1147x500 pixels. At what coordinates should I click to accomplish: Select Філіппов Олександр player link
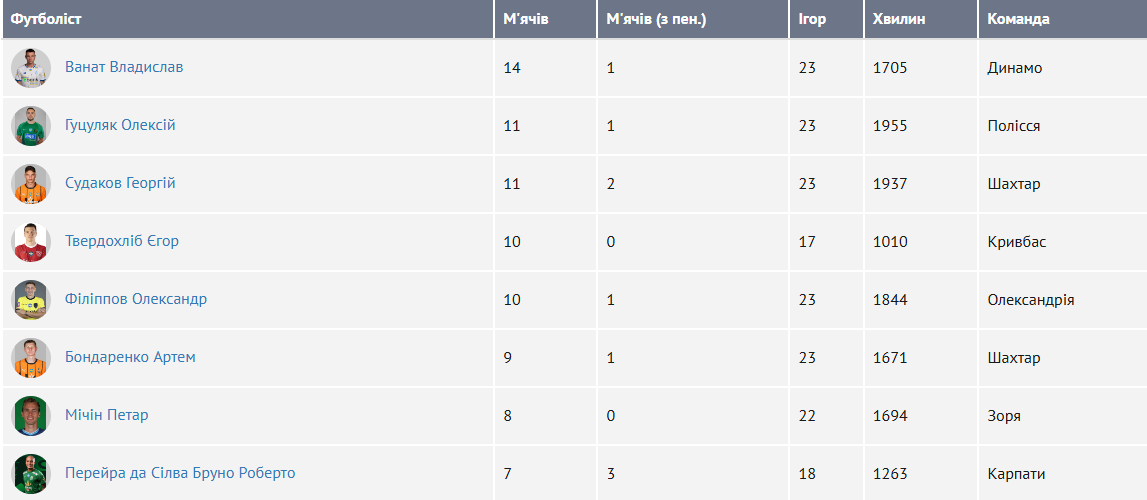[136, 299]
